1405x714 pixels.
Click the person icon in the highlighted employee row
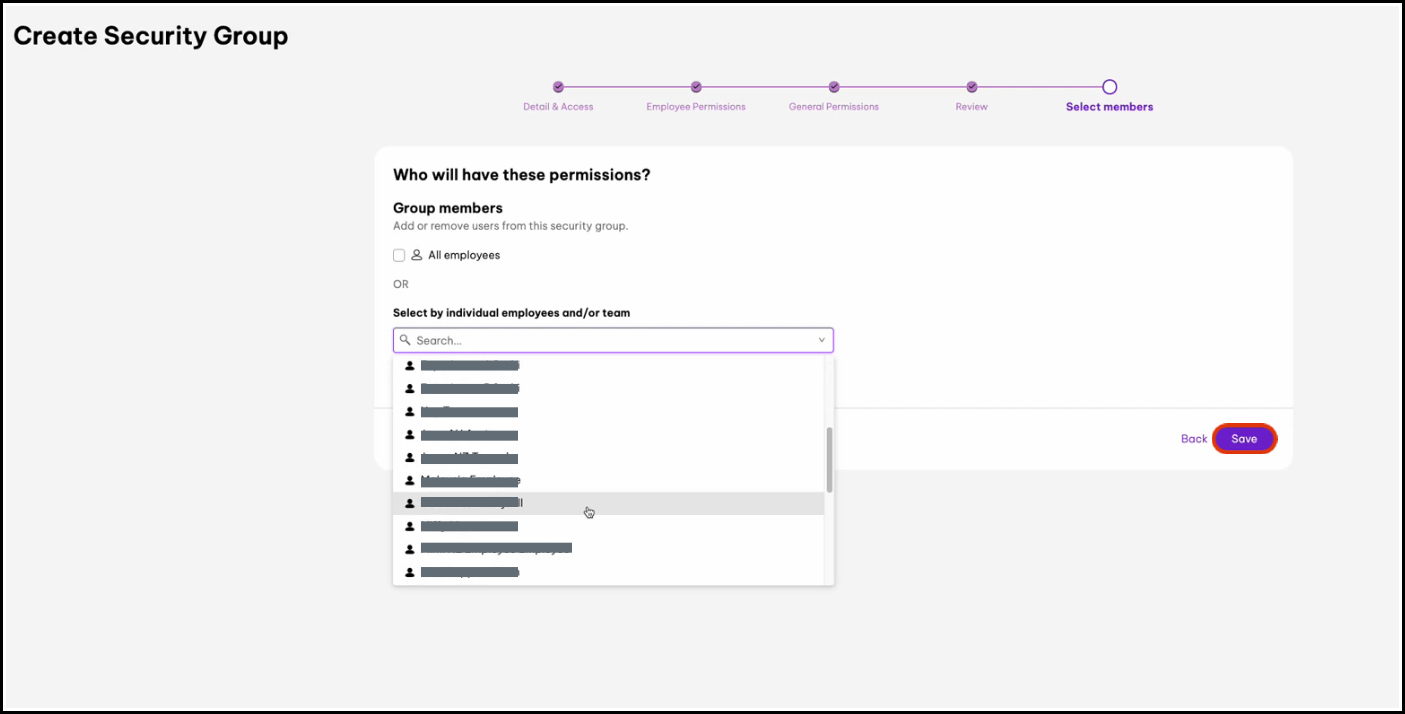coord(410,503)
